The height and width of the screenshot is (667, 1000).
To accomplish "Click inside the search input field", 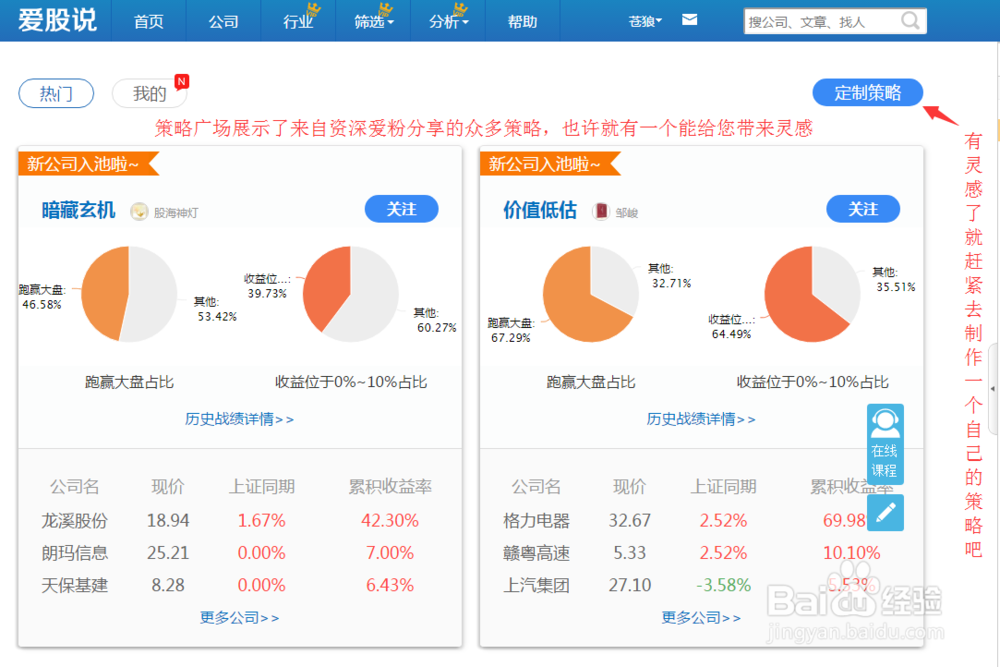I will (830, 20).
